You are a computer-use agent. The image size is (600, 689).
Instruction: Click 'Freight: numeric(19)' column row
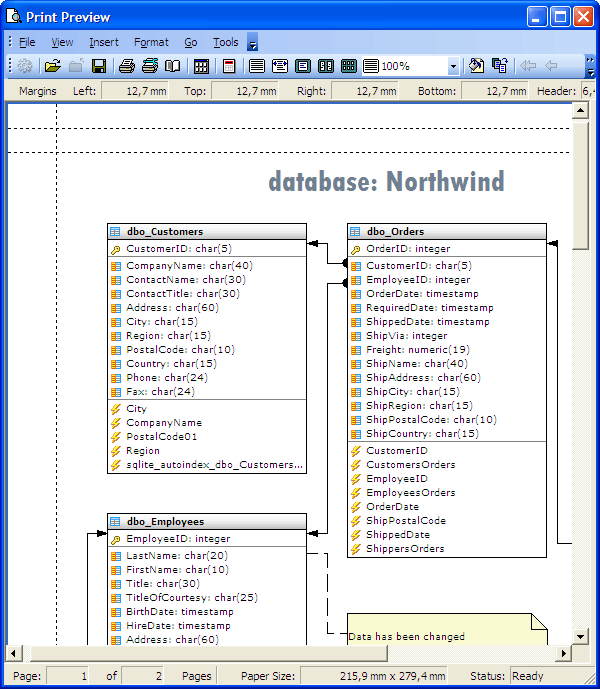click(447, 350)
